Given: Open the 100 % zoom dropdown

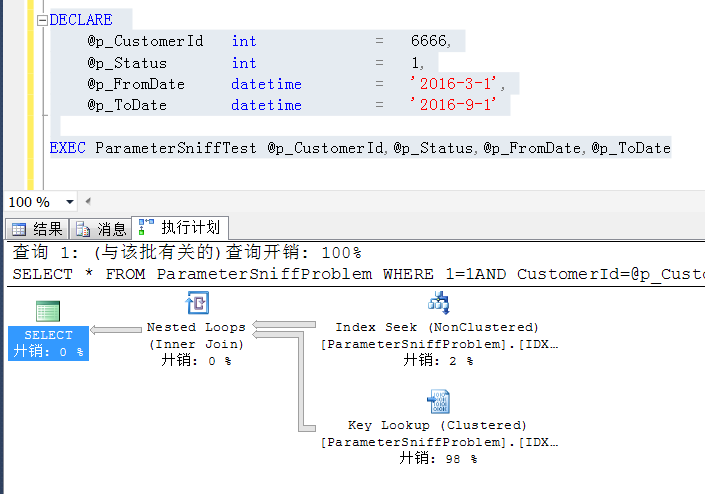Looking at the screenshot, I should click(x=67, y=202).
